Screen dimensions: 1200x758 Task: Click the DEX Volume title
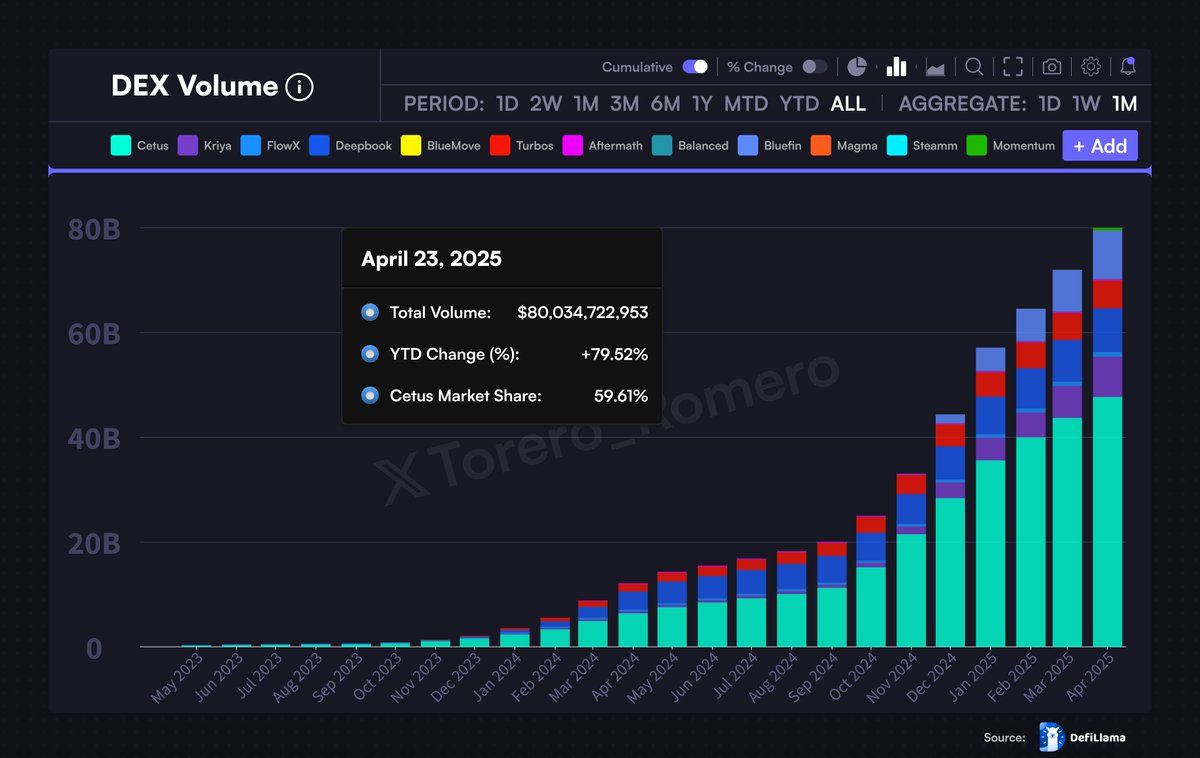[194, 87]
